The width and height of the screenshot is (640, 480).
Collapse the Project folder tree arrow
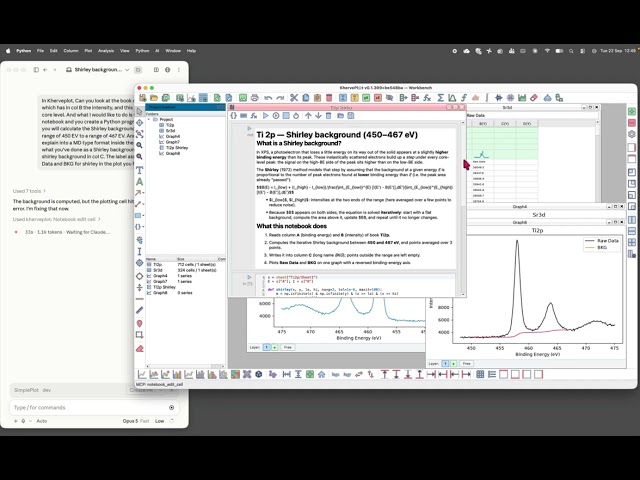tap(149, 119)
